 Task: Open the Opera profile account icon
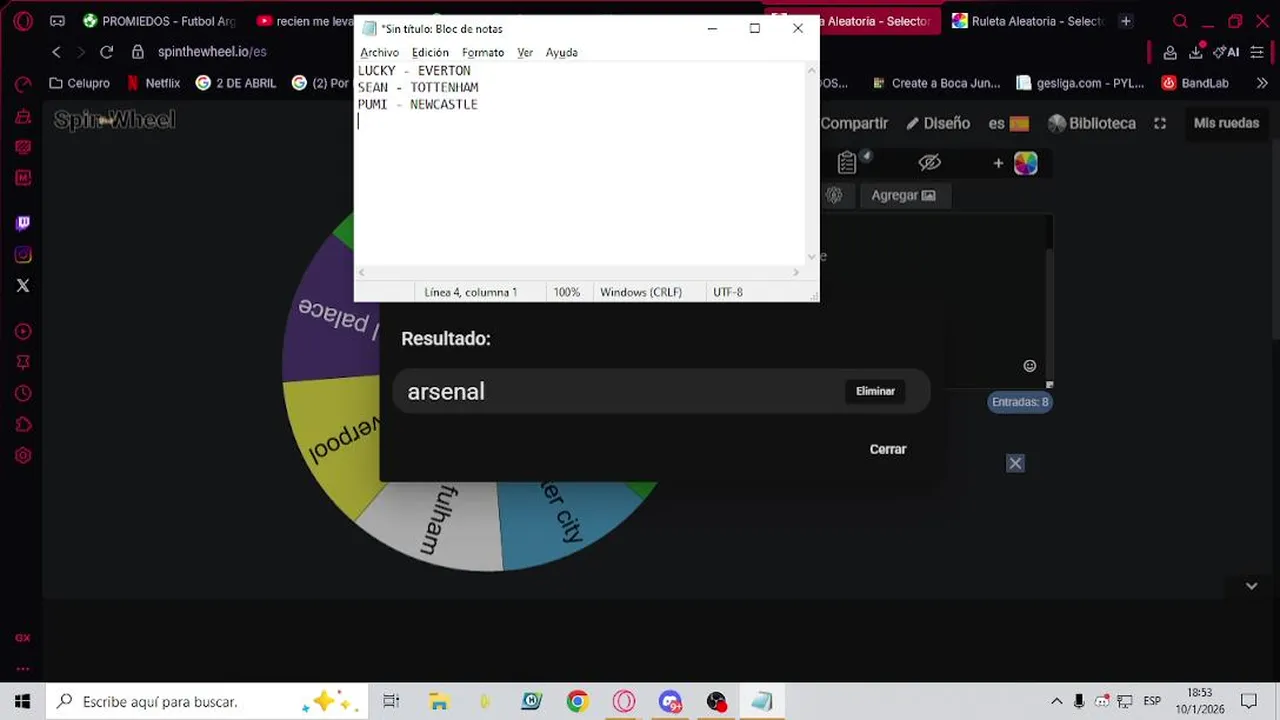point(1170,52)
